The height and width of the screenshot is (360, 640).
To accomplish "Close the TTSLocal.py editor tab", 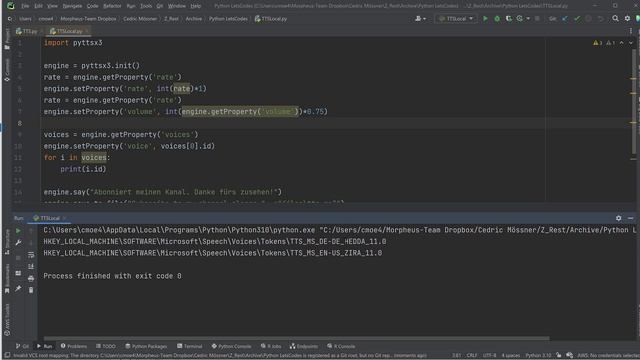I will tap(87, 31).
